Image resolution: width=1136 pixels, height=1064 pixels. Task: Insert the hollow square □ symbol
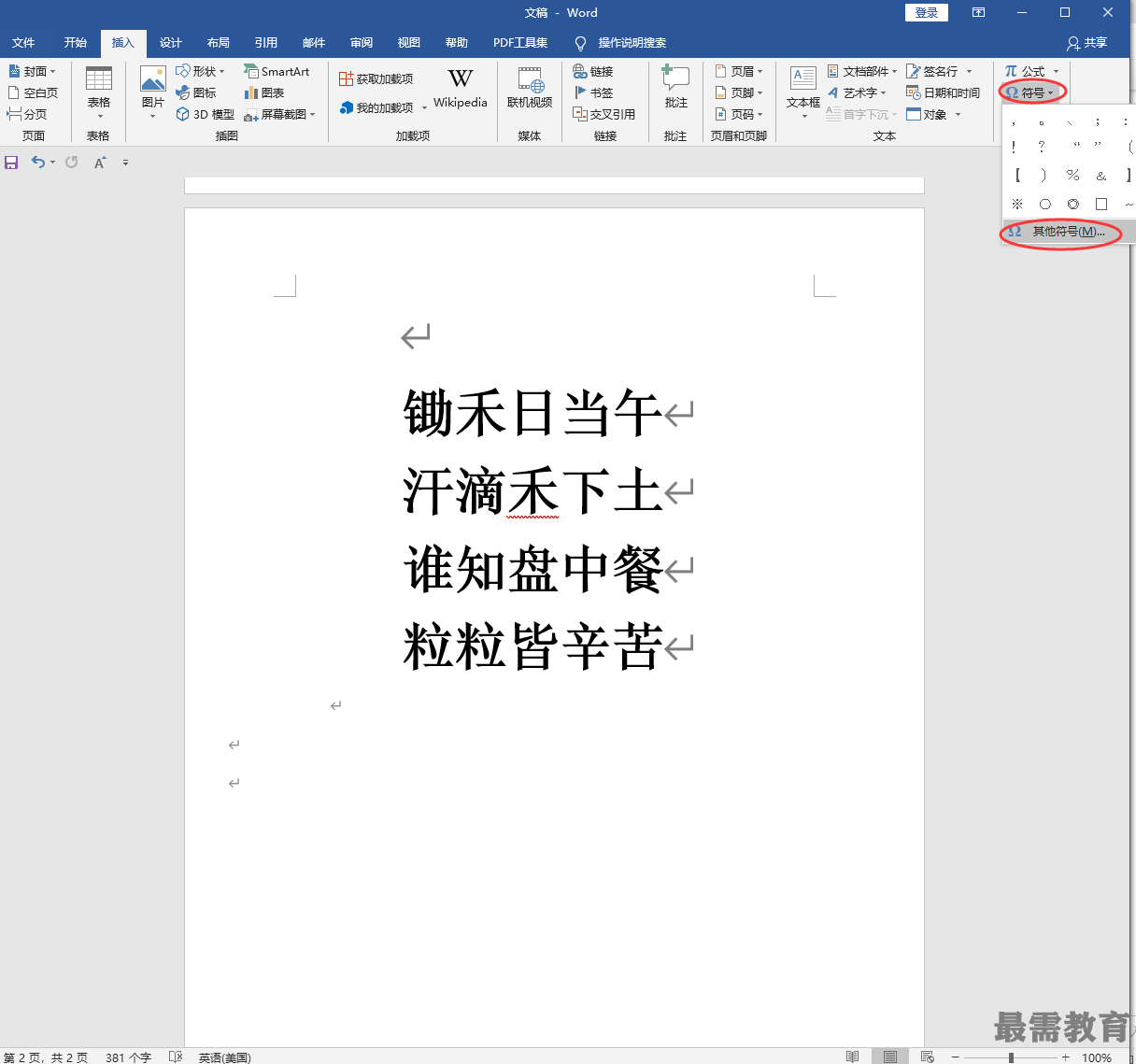click(1101, 204)
